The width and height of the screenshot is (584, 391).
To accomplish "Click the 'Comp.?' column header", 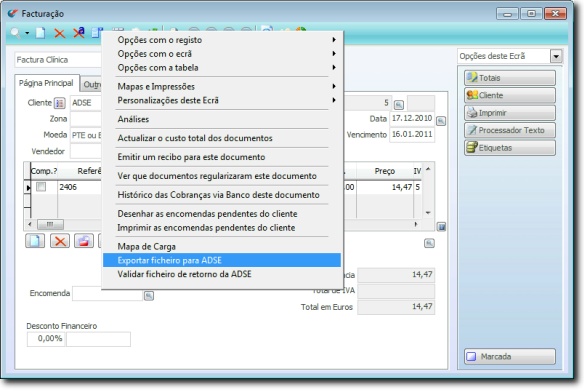I will [44, 171].
